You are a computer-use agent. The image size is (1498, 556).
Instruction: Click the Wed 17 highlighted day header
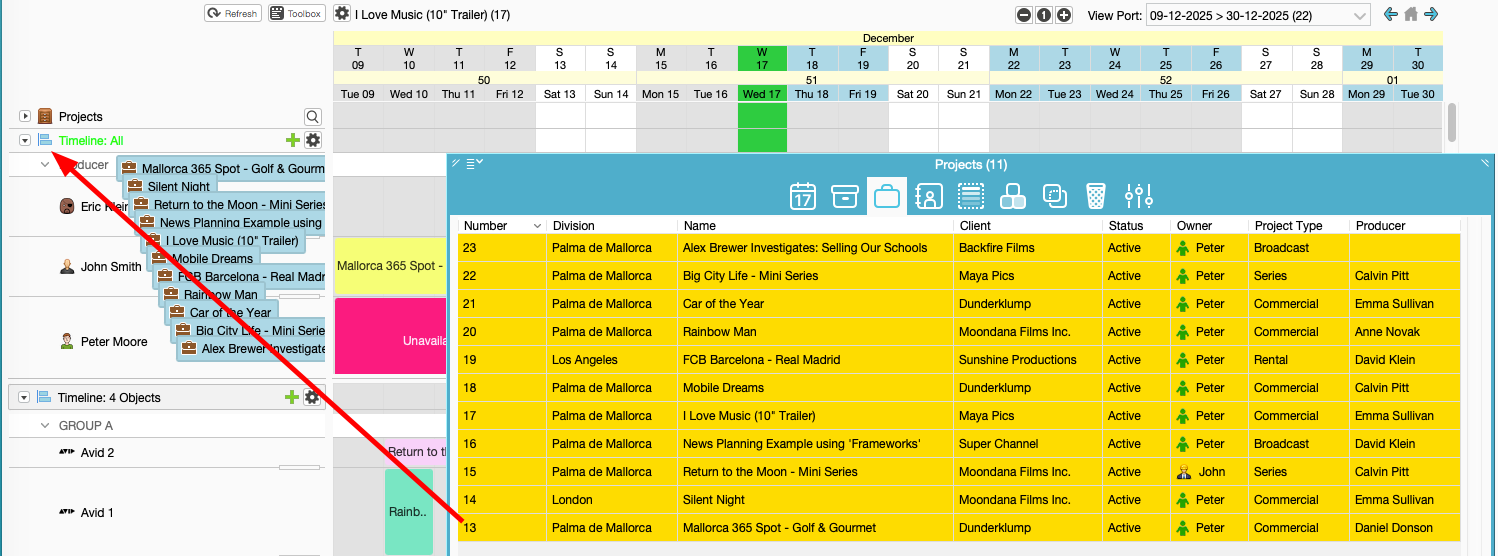tap(762, 94)
